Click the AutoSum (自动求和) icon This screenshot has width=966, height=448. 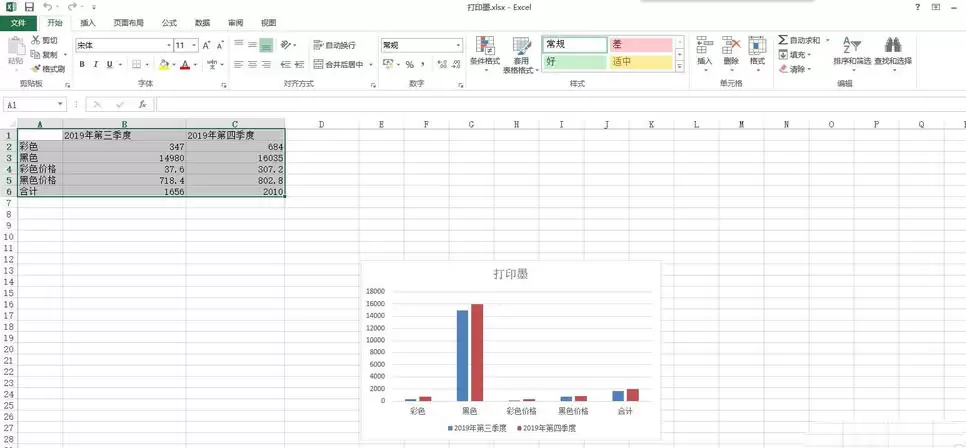(x=799, y=40)
